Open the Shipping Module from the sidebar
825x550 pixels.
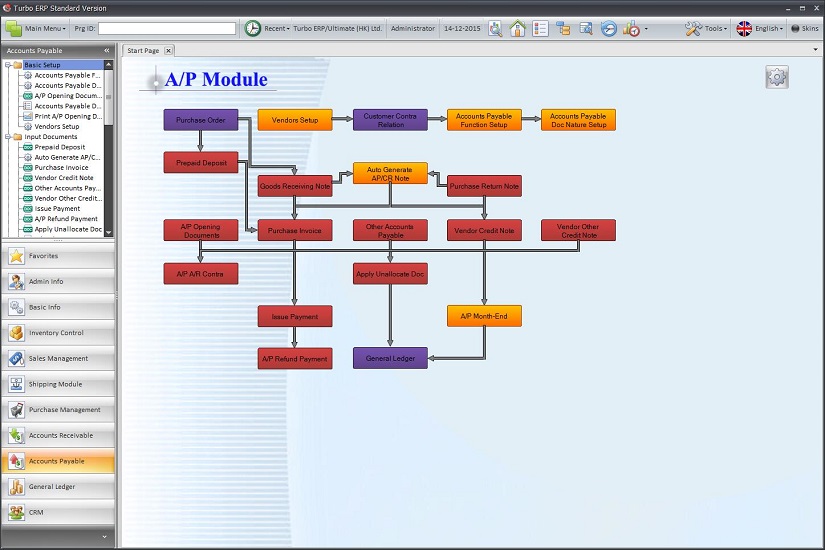[57, 384]
